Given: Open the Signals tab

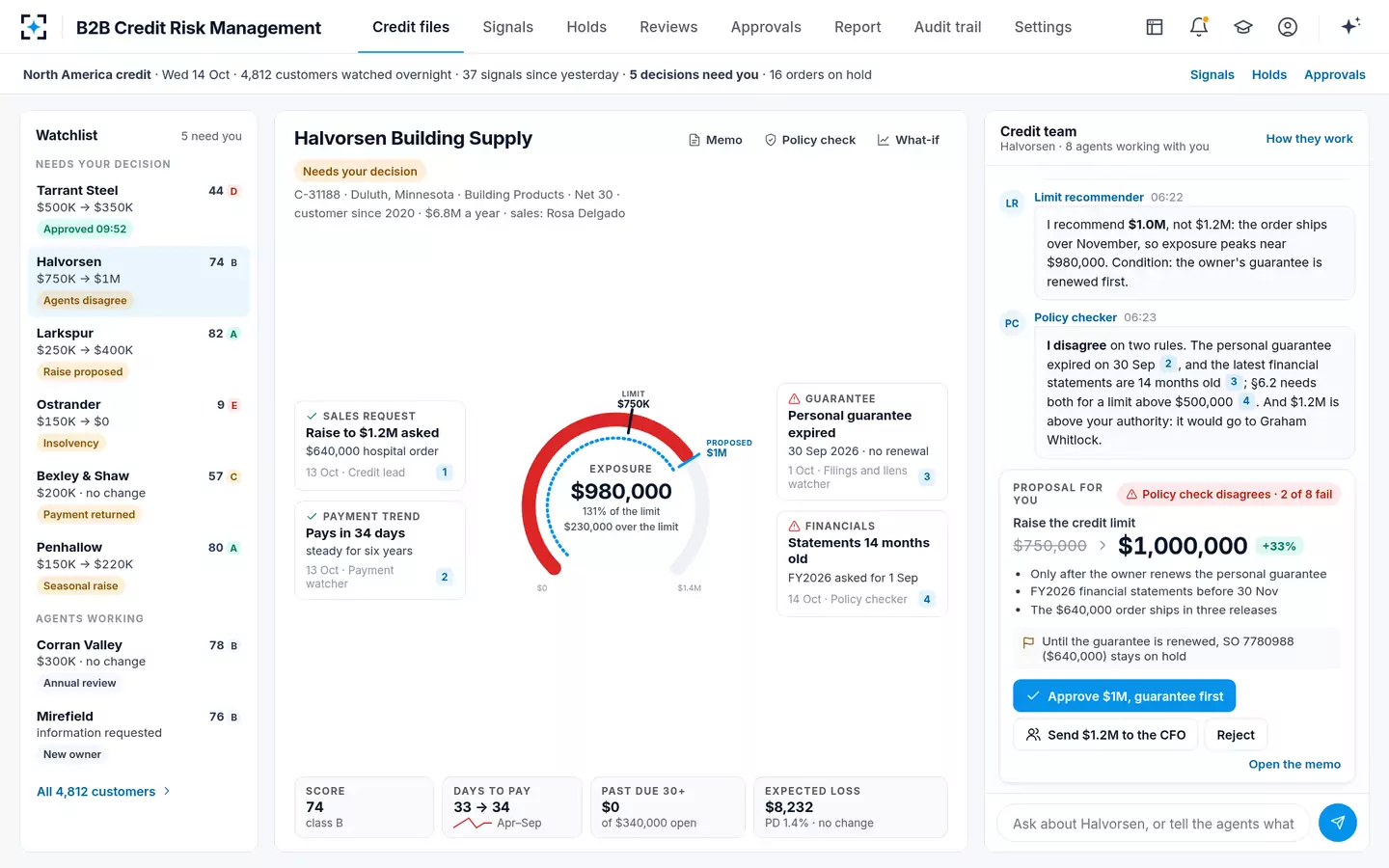Looking at the screenshot, I should 508,27.
